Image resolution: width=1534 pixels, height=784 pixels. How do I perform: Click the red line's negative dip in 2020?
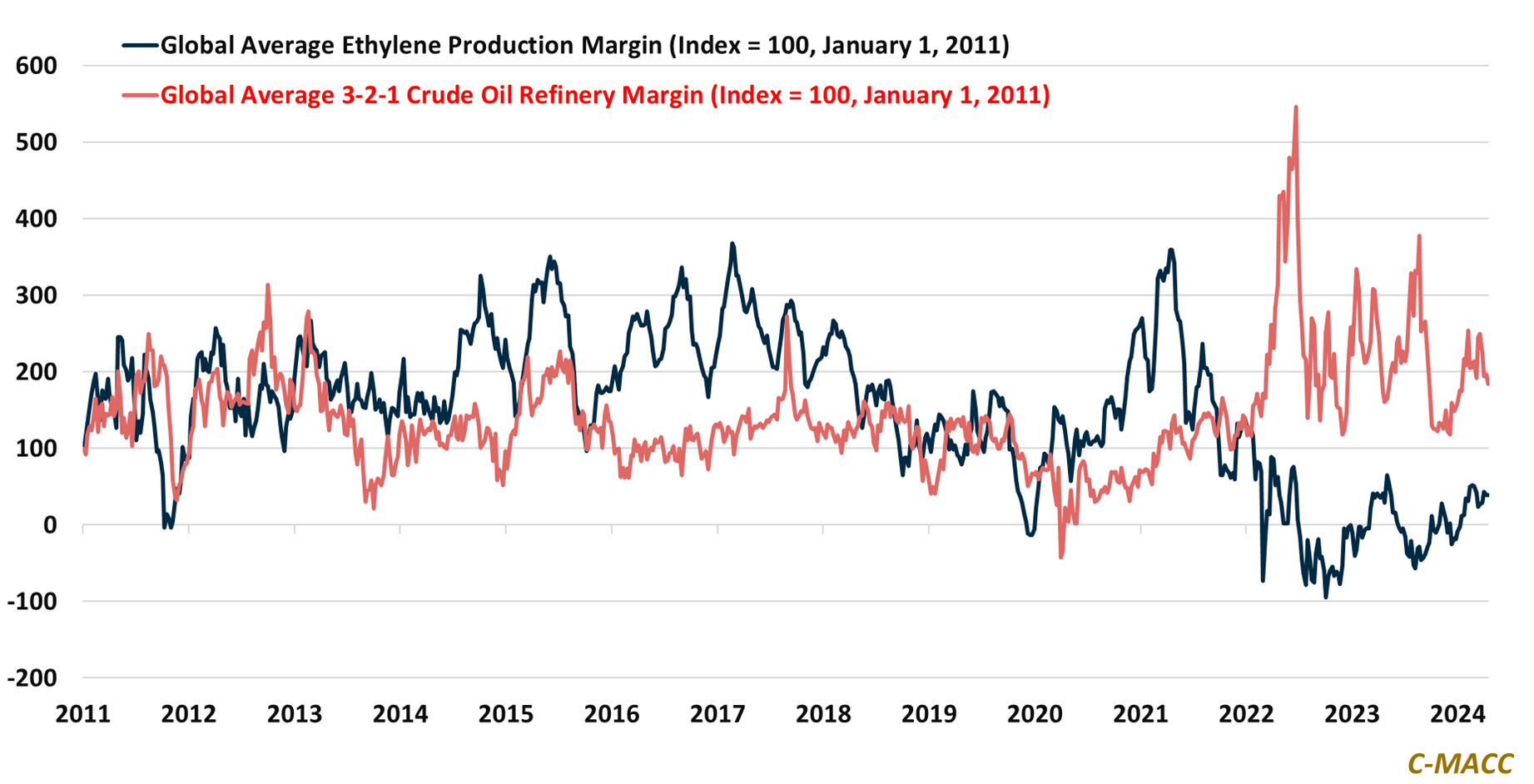(x=1061, y=556)
